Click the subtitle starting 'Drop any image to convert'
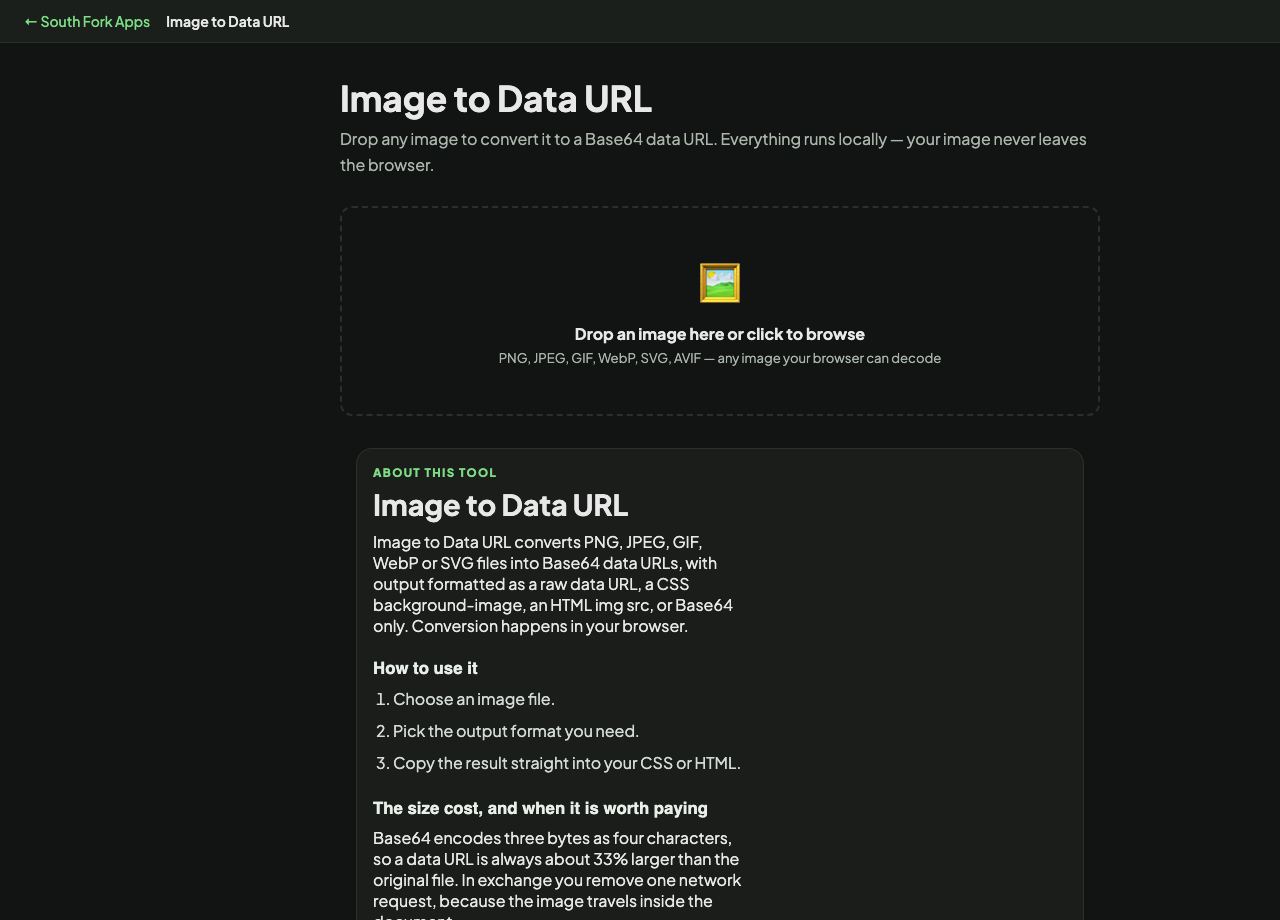This screenshot has height=920, width=1280. tap(713, 152)
